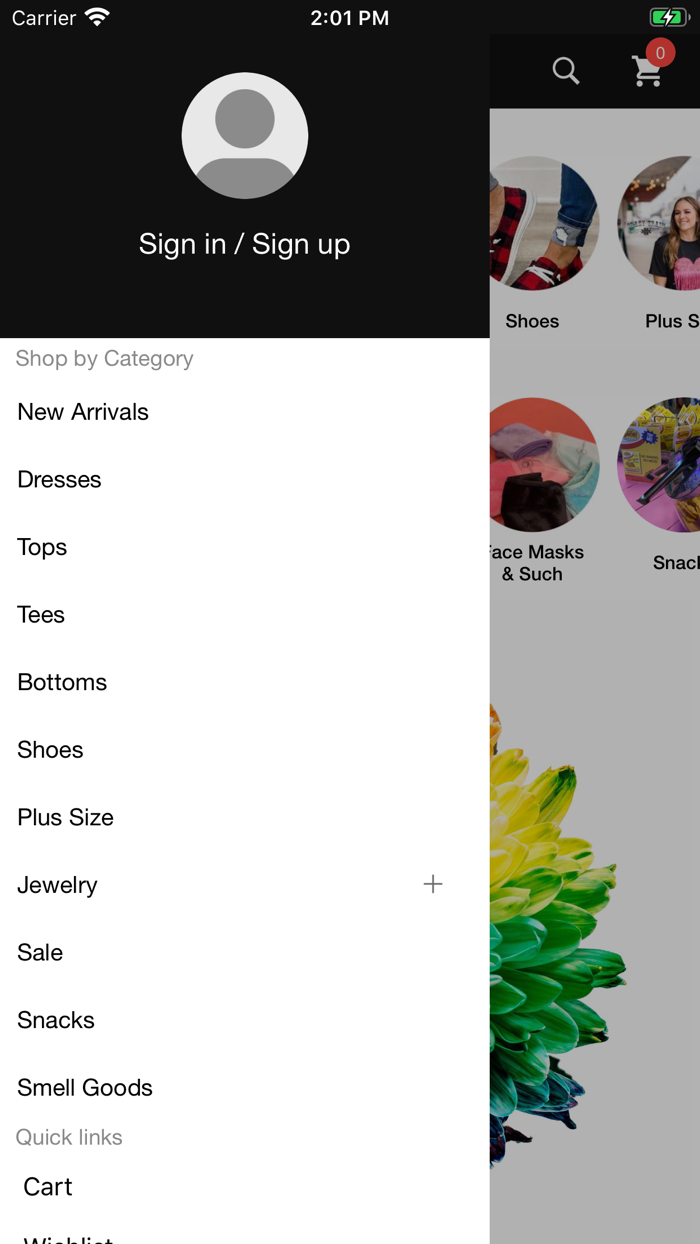Expand the Jewelry category plus icon
700x1244 pixels.
pos(433,884)
